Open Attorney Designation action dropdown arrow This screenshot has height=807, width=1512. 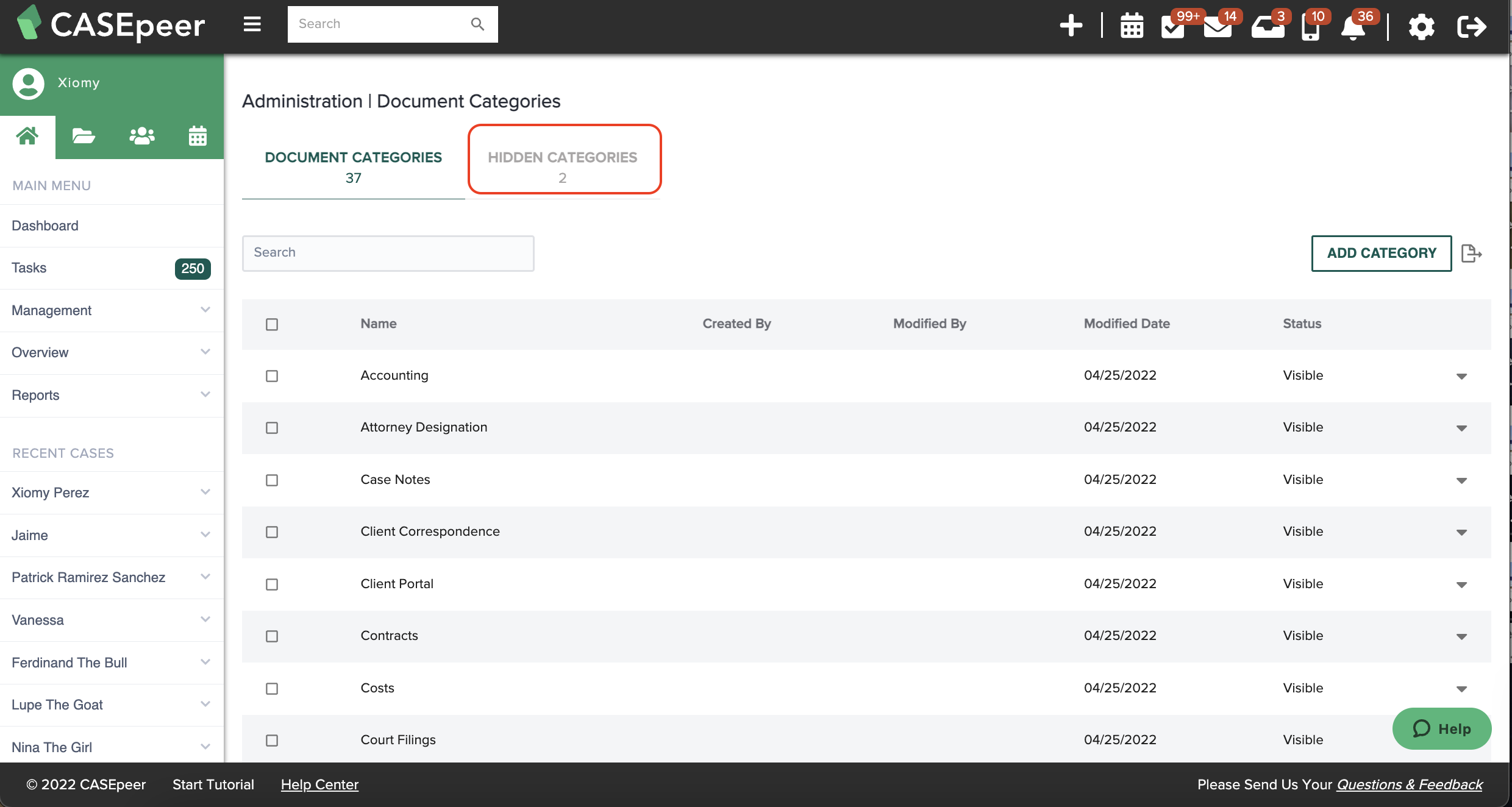point(1461,428)
